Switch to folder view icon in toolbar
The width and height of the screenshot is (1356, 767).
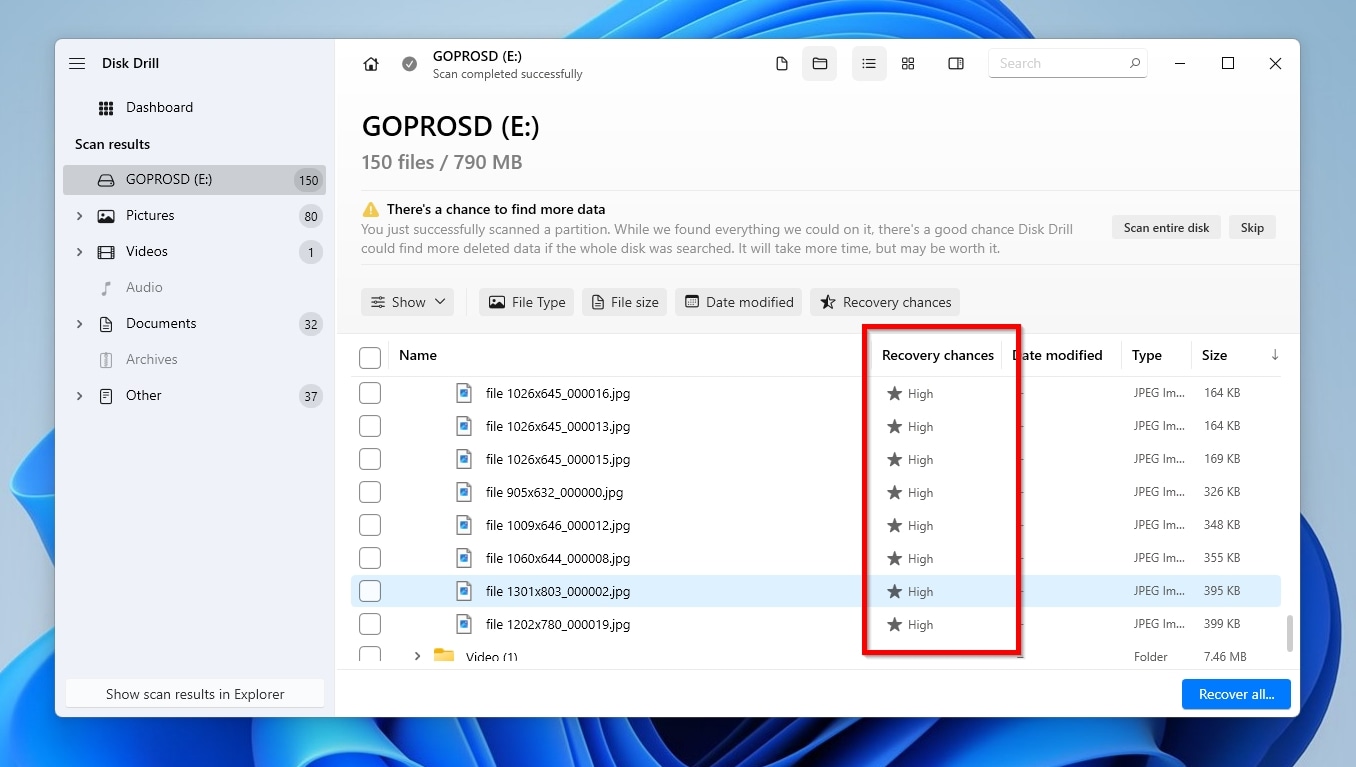coord(820,64)
